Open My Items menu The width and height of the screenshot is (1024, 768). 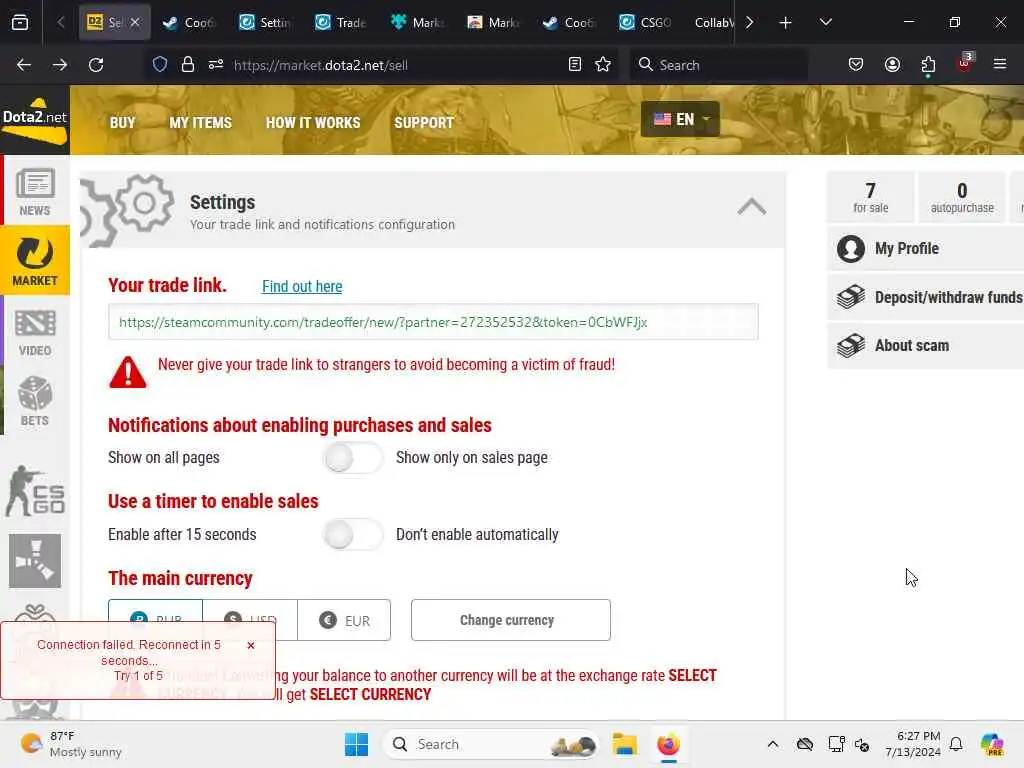tap(200, 123)
